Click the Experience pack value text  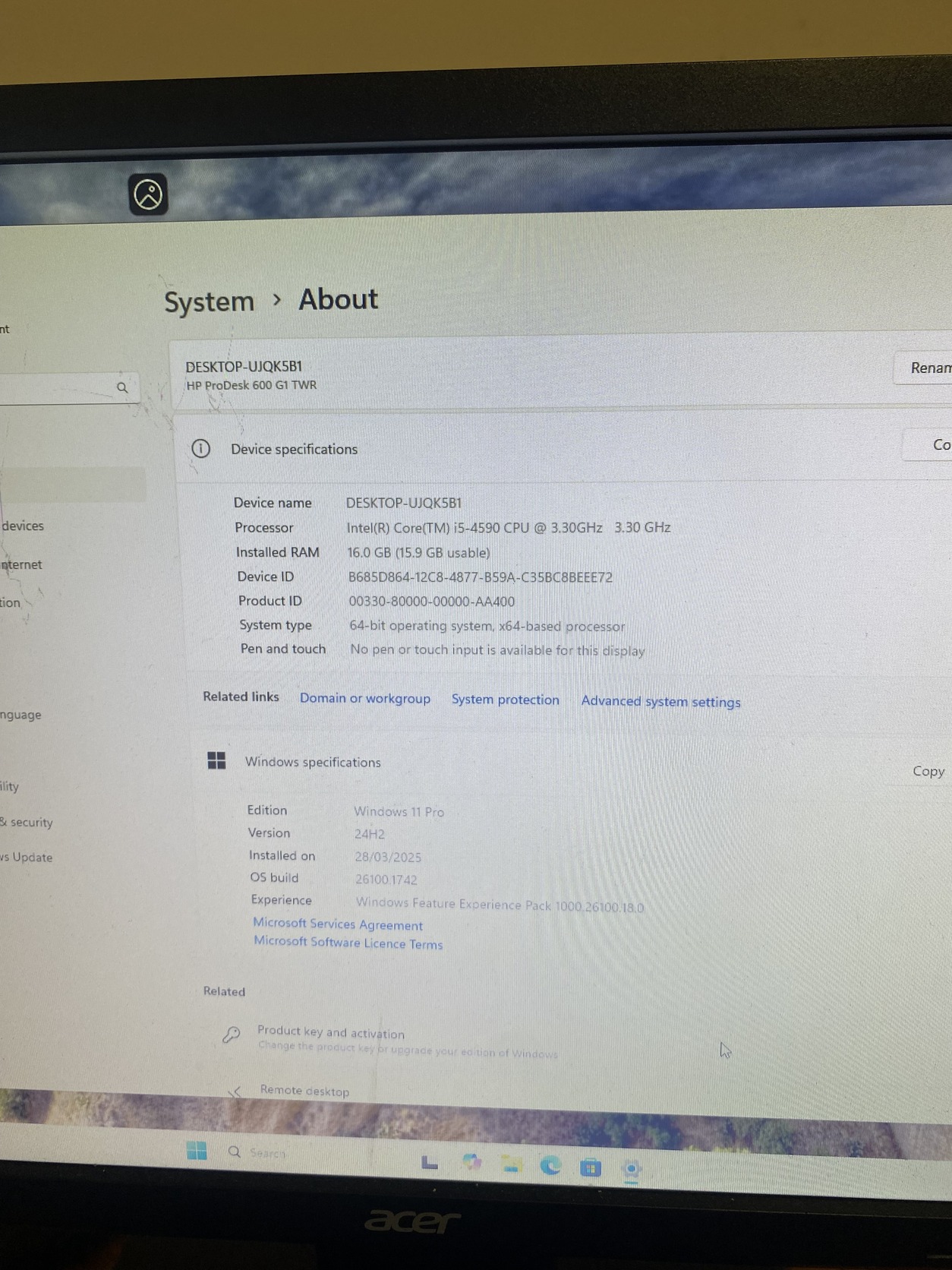click(500, 905)
